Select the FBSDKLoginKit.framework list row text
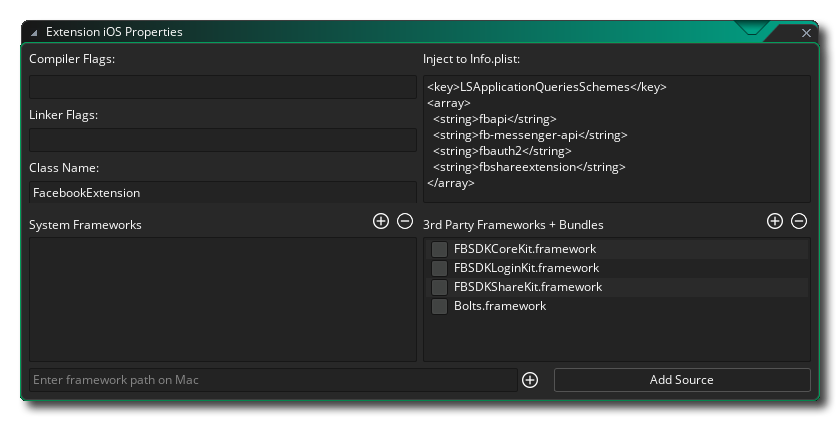 click(x=527, y=268)
